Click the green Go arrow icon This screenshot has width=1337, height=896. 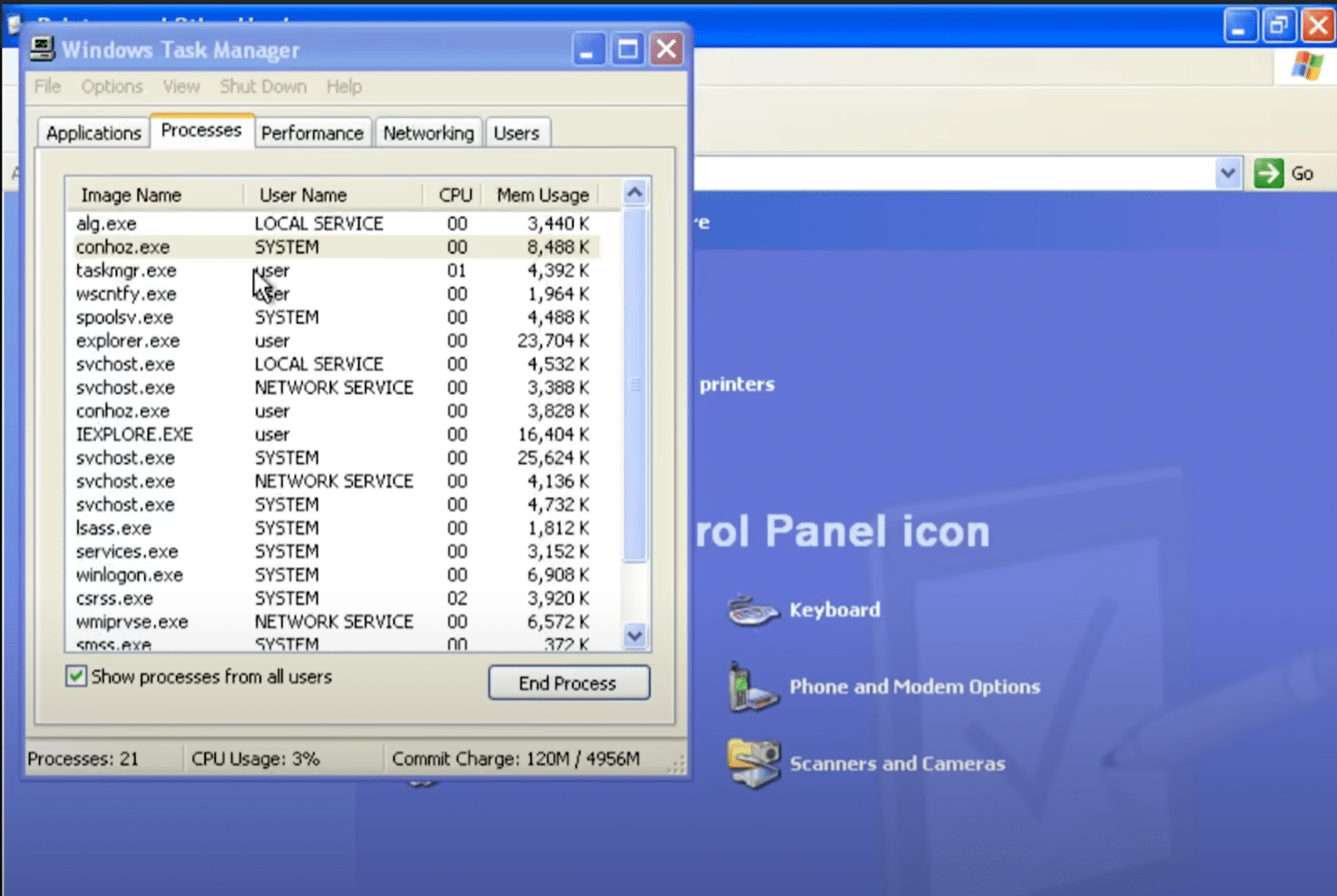[1268, 172]
